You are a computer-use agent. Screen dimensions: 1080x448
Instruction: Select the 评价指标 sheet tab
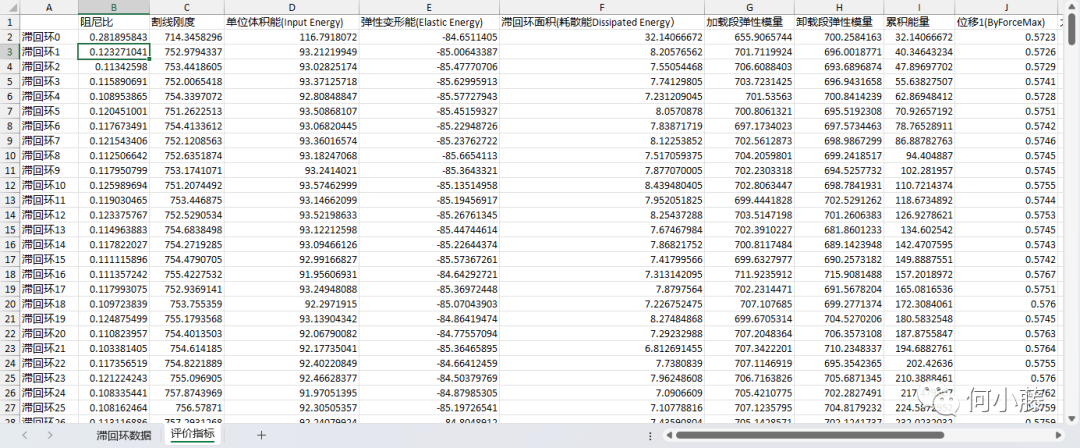pyautogui.click(x=192, y=434)
